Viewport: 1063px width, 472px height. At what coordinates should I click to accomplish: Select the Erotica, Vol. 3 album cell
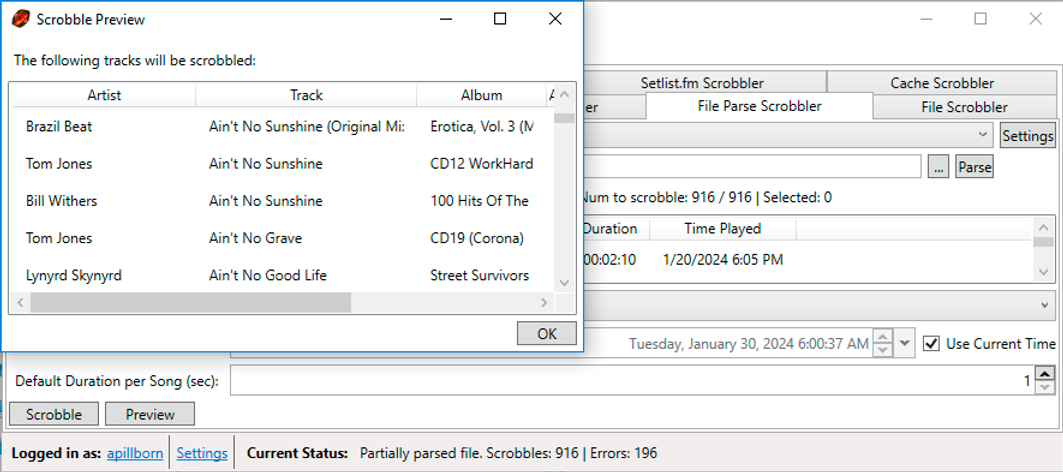click(x=482, y=127)
